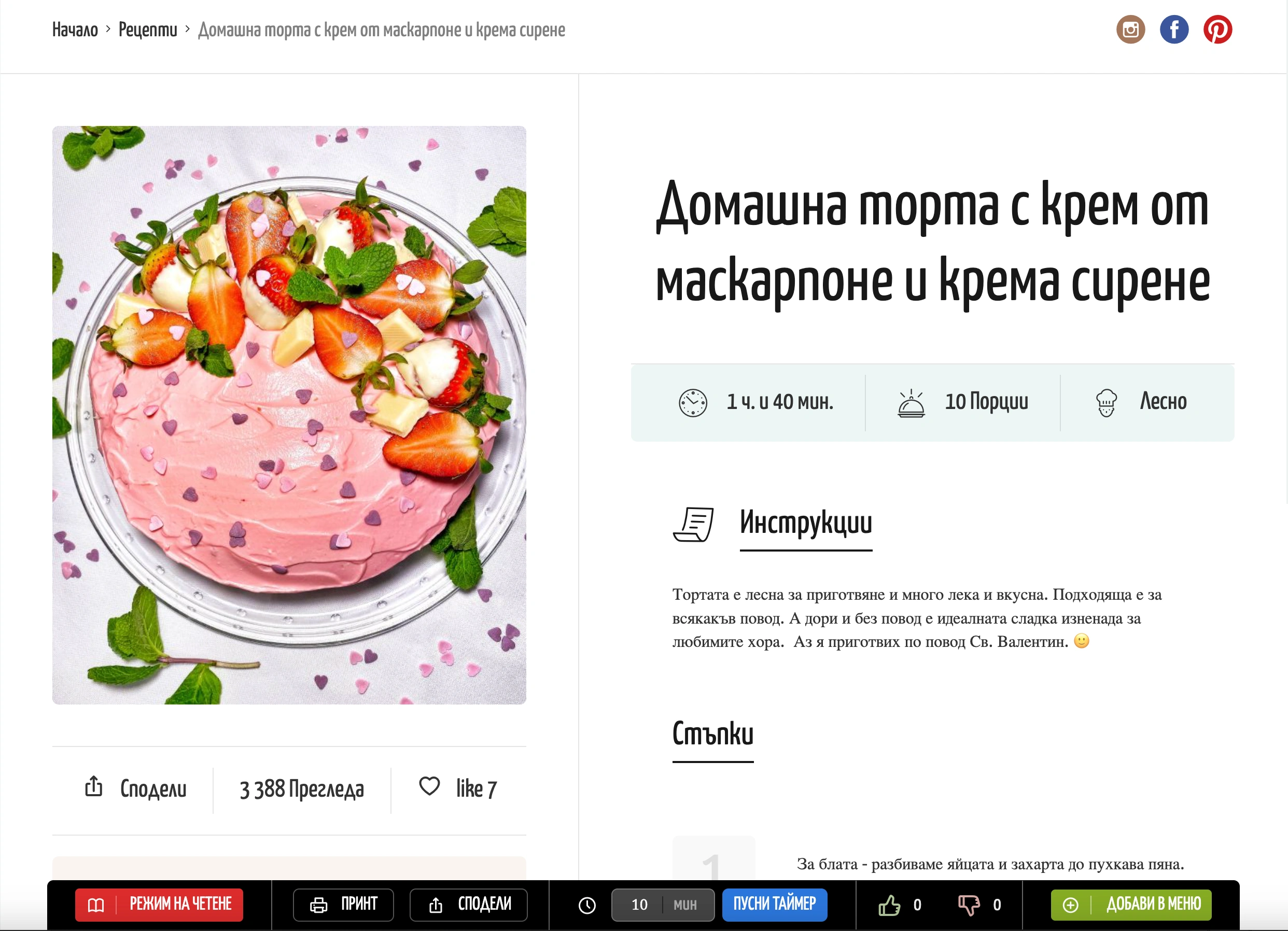Image resolution: width=1288 pixels, height=931 pixels.
Task: Click the '1 ч. и 40 мин.' time text
Action: [780, 402]
